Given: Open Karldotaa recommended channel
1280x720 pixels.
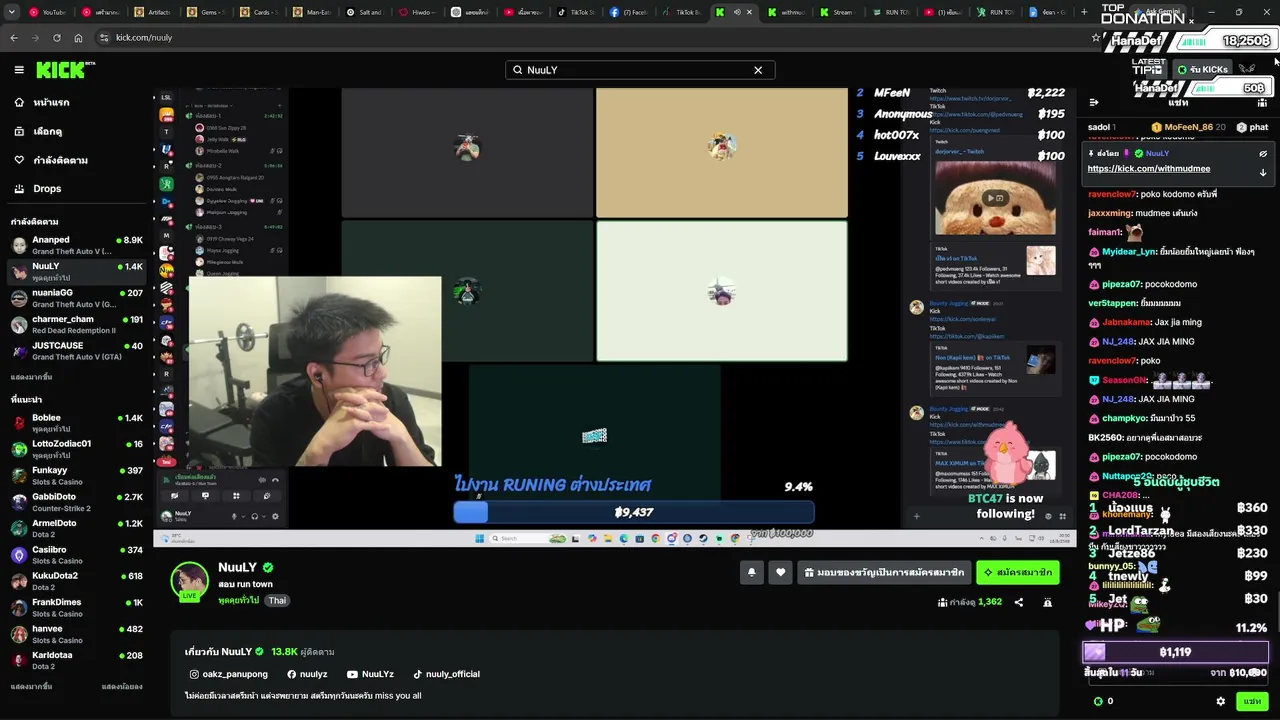Looking at the screenshot, I should pos(77,661).
